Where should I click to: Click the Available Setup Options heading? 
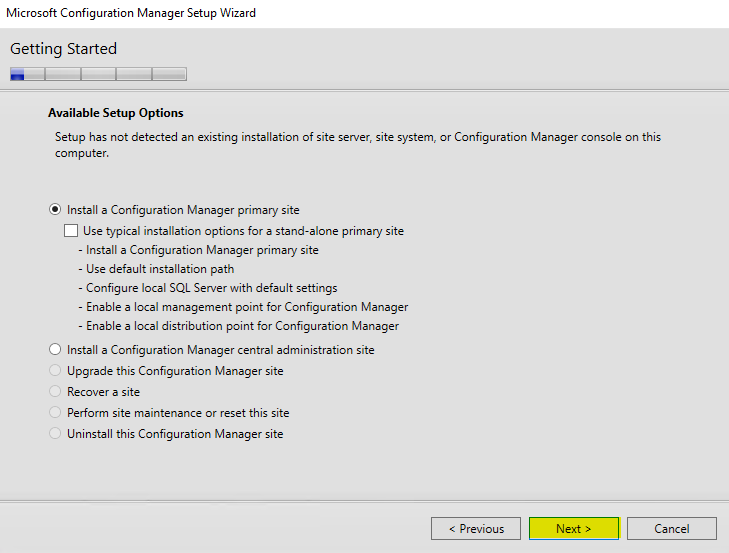[x=116, y=113]
